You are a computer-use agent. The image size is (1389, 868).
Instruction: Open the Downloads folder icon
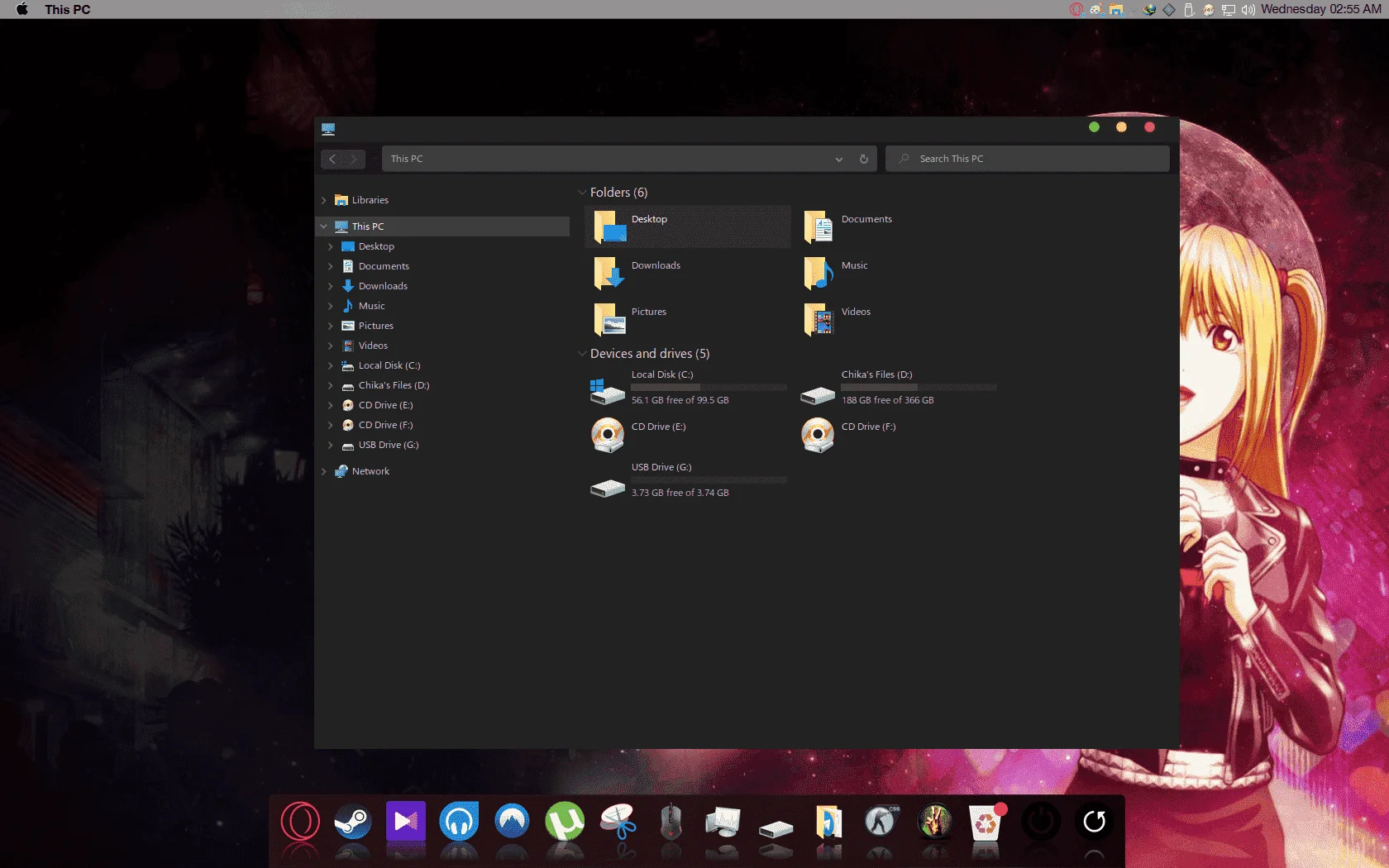pyautogui.click(x=609, y=272)
